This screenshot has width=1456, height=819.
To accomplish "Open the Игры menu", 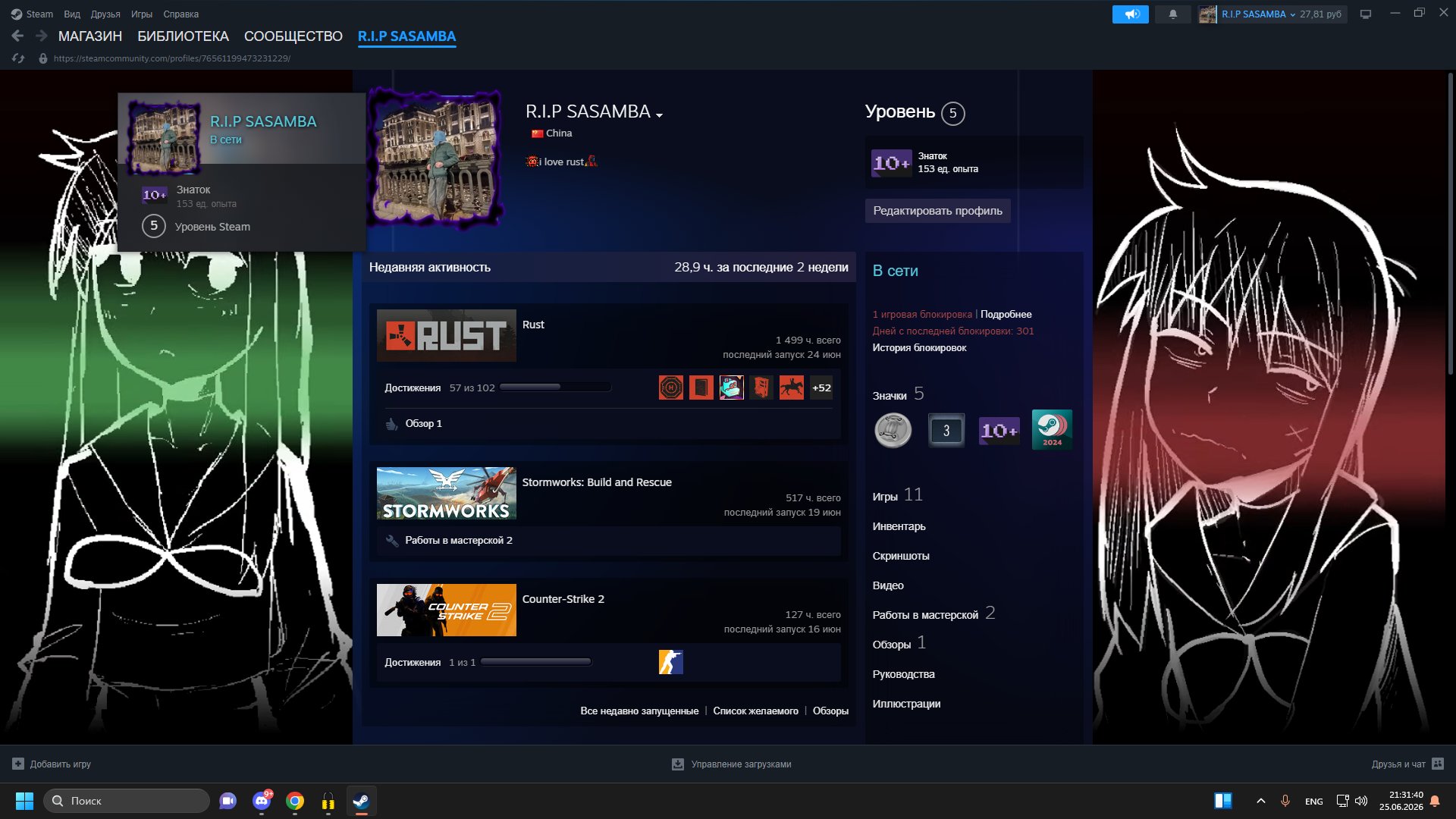I will pyautogui.click(x=141, y=14).
